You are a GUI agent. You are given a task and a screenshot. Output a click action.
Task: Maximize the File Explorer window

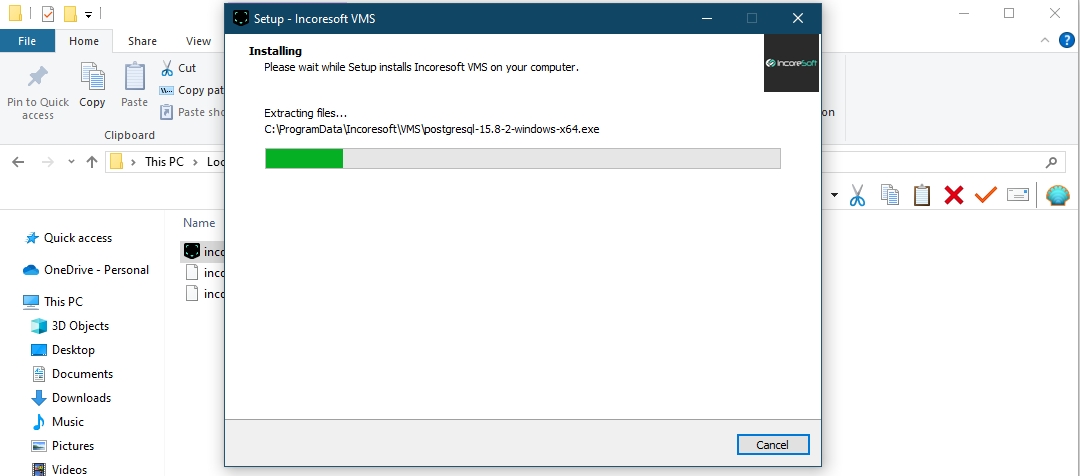(1009, 13)
